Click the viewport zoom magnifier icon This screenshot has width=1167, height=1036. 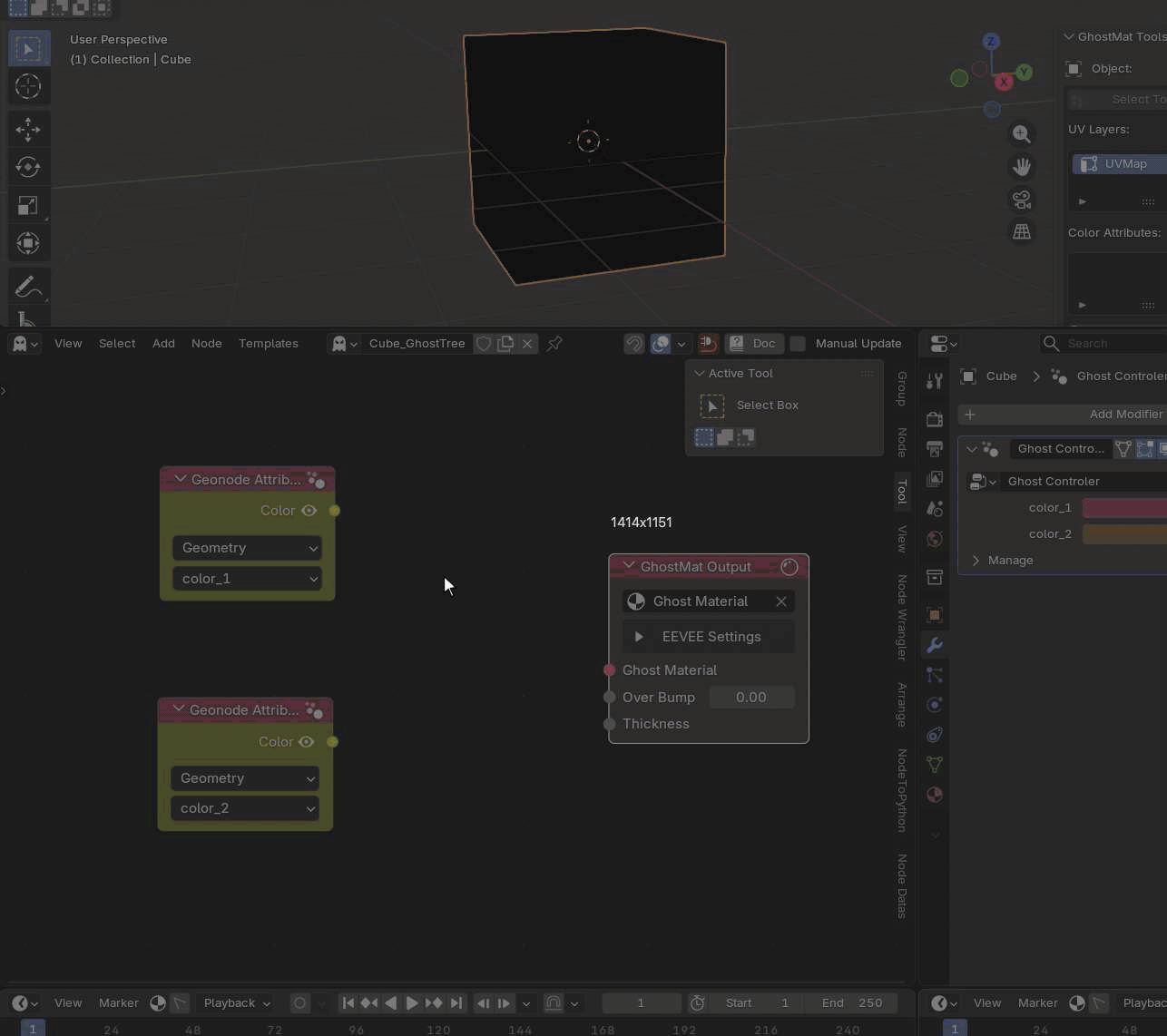tap(1022, 134)
